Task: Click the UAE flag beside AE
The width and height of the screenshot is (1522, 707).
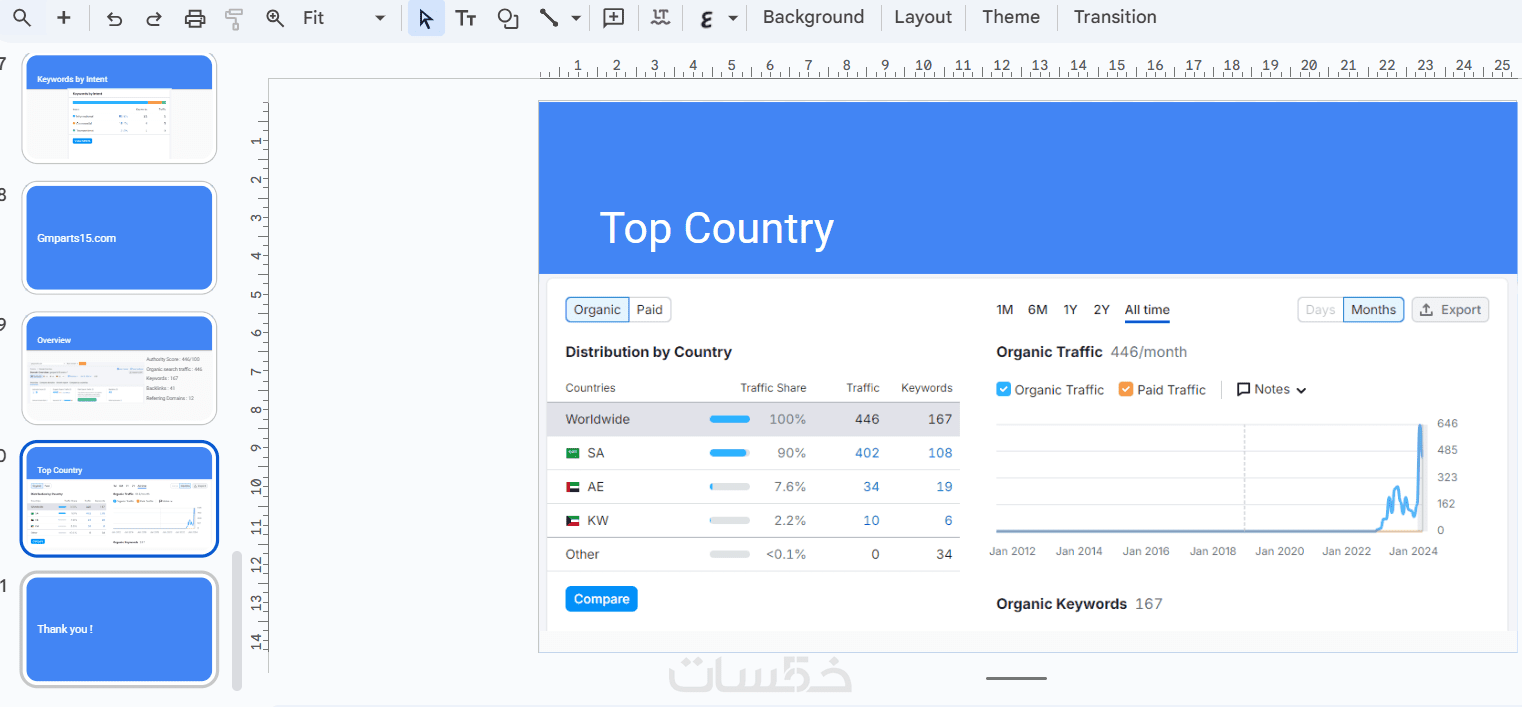Action: coord(573,487)
